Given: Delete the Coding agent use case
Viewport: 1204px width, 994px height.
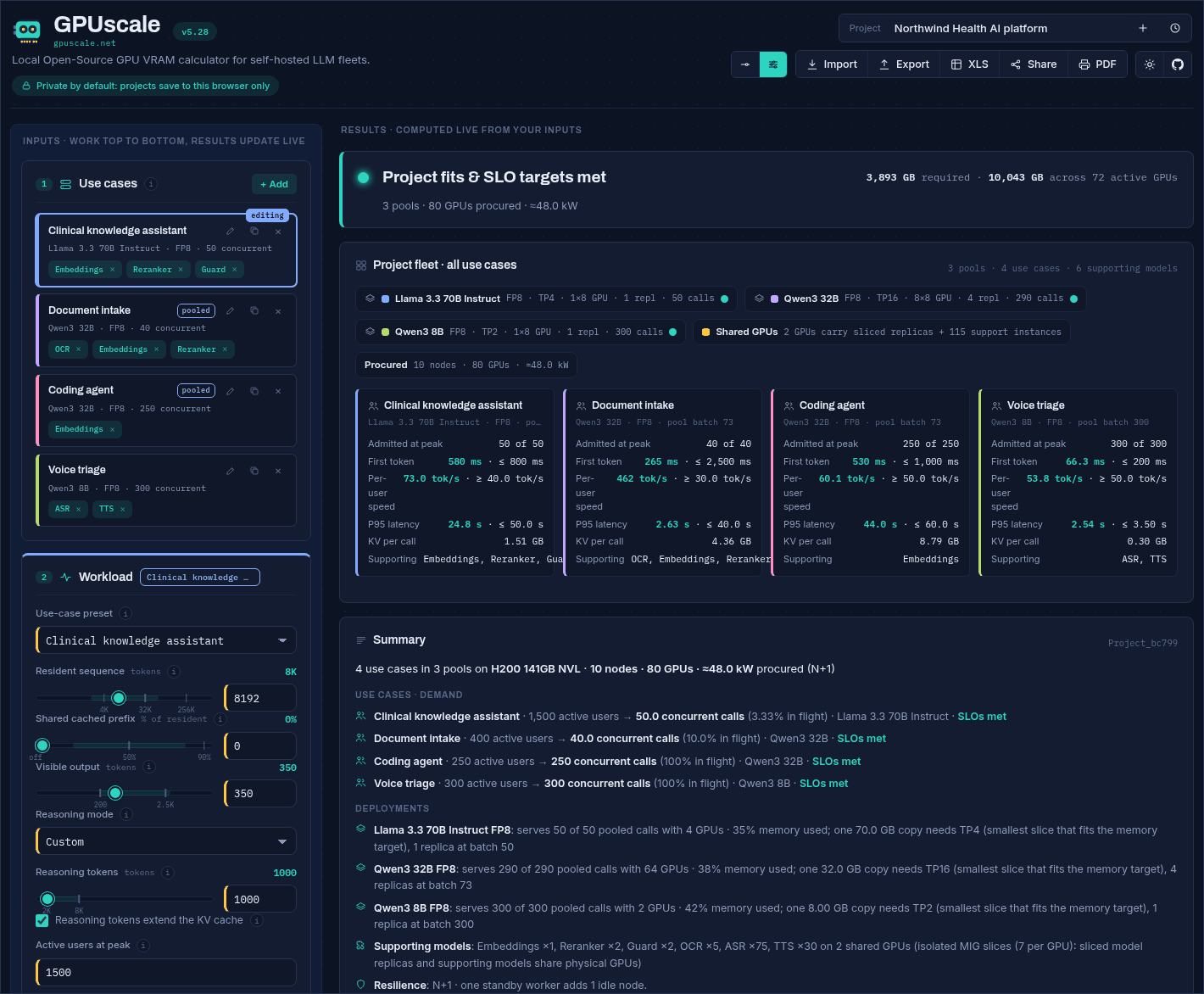Looking at the screenshot, I should (278, 391).
